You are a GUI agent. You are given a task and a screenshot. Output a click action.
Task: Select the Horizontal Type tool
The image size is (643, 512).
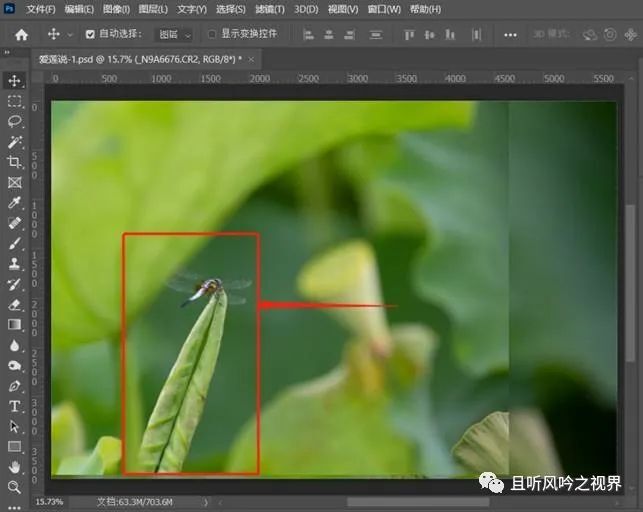14,406
